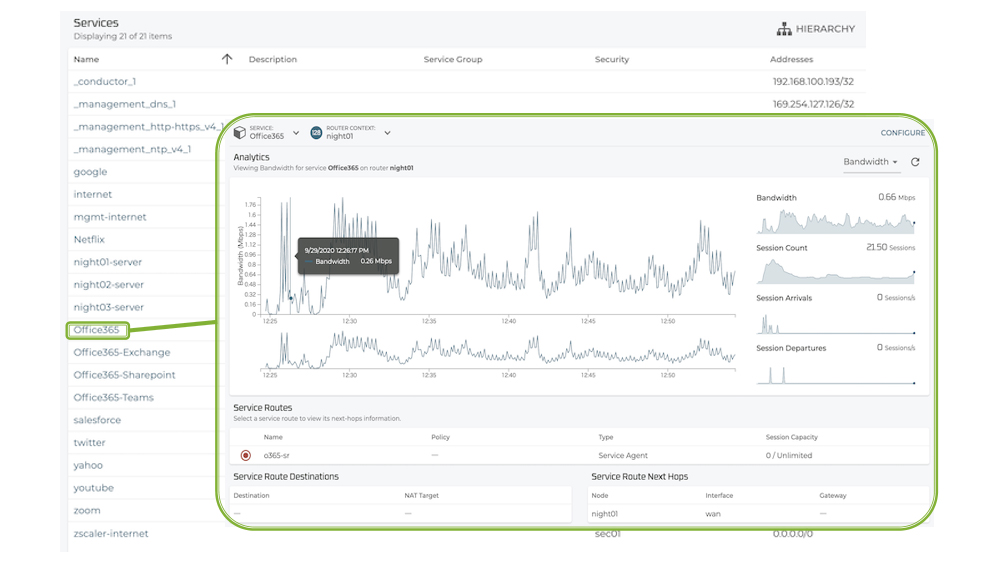
Task: Click the 128 router context badge
Action: [x=316, y=133]
